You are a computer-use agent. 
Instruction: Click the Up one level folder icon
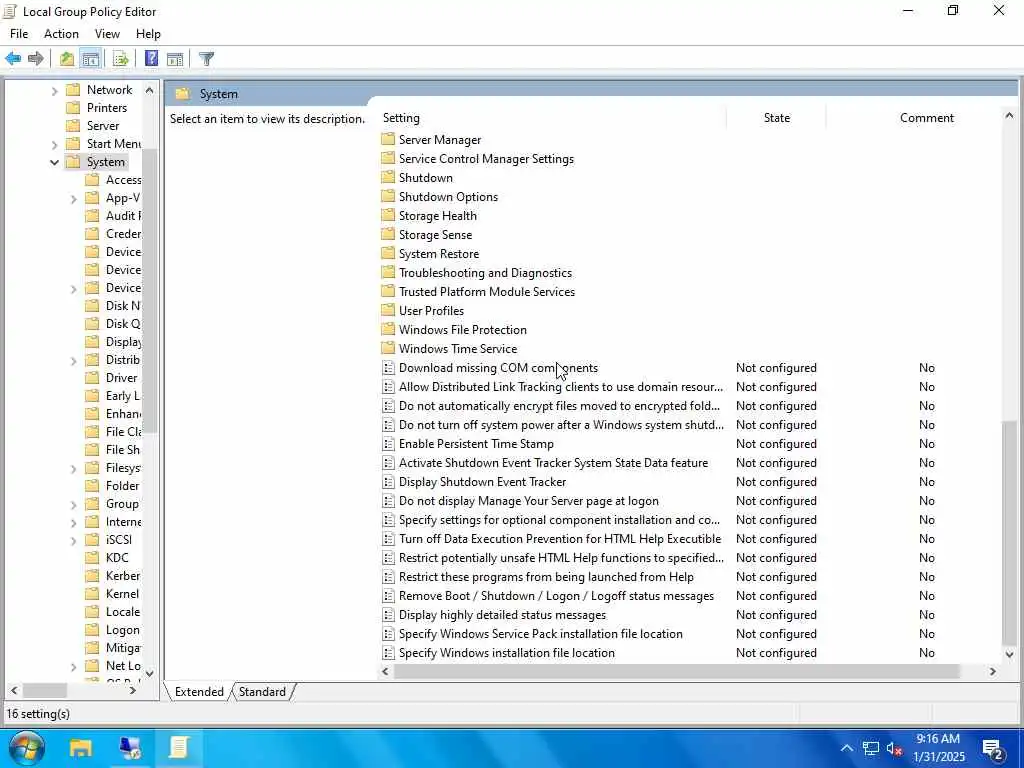[67, 59]
